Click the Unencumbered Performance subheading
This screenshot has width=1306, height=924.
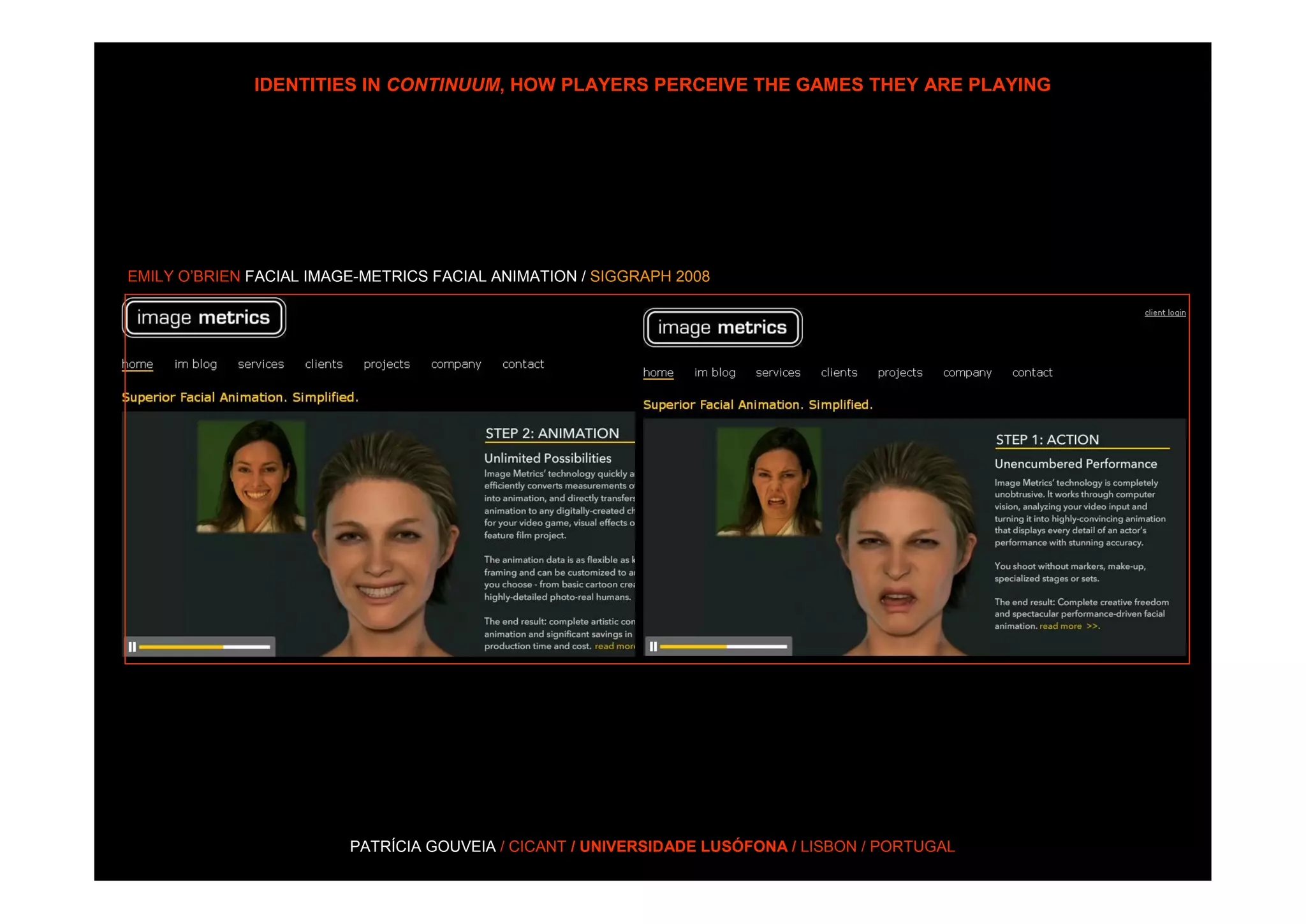tap(1076, 464)
